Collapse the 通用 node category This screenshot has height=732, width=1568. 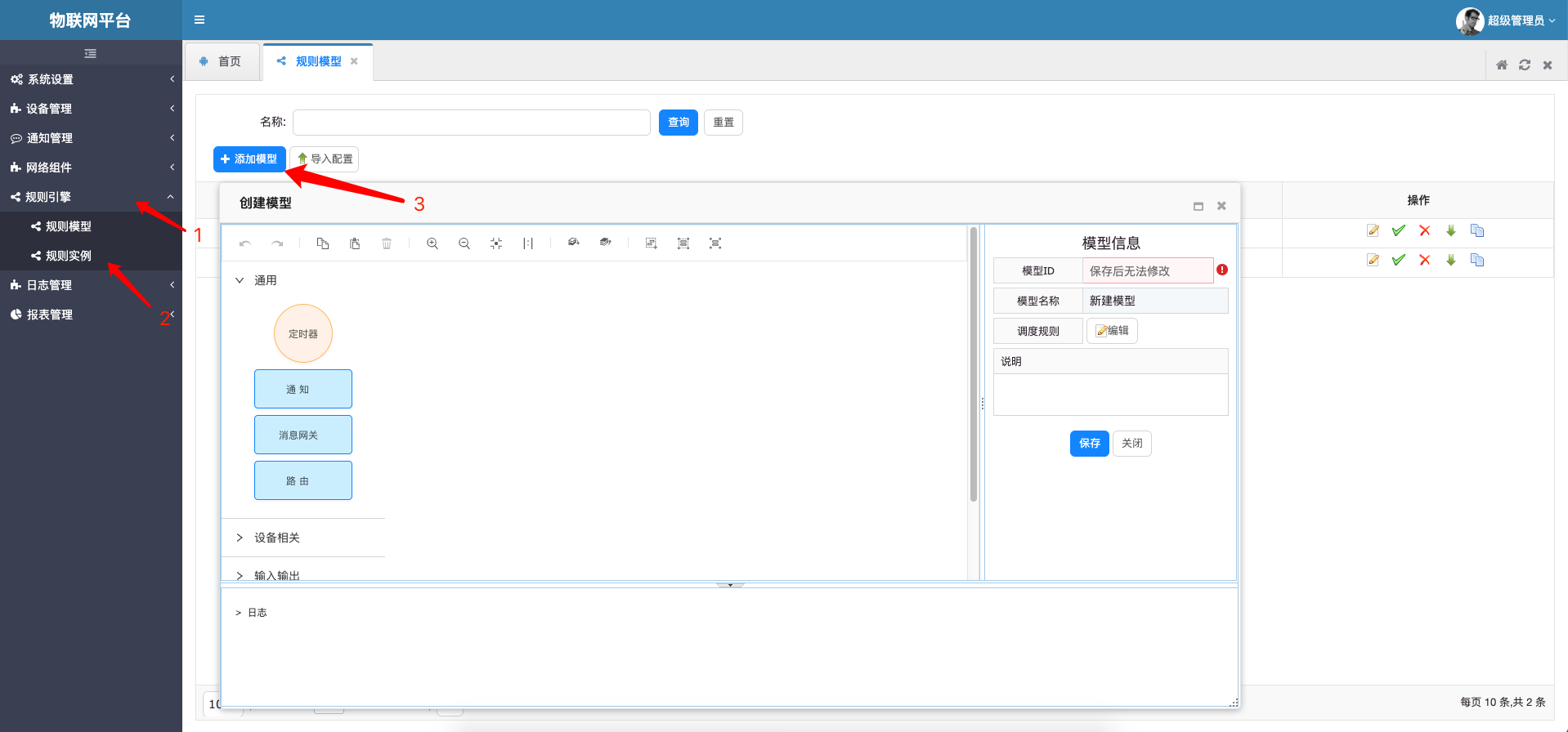(x=265, y=280)
